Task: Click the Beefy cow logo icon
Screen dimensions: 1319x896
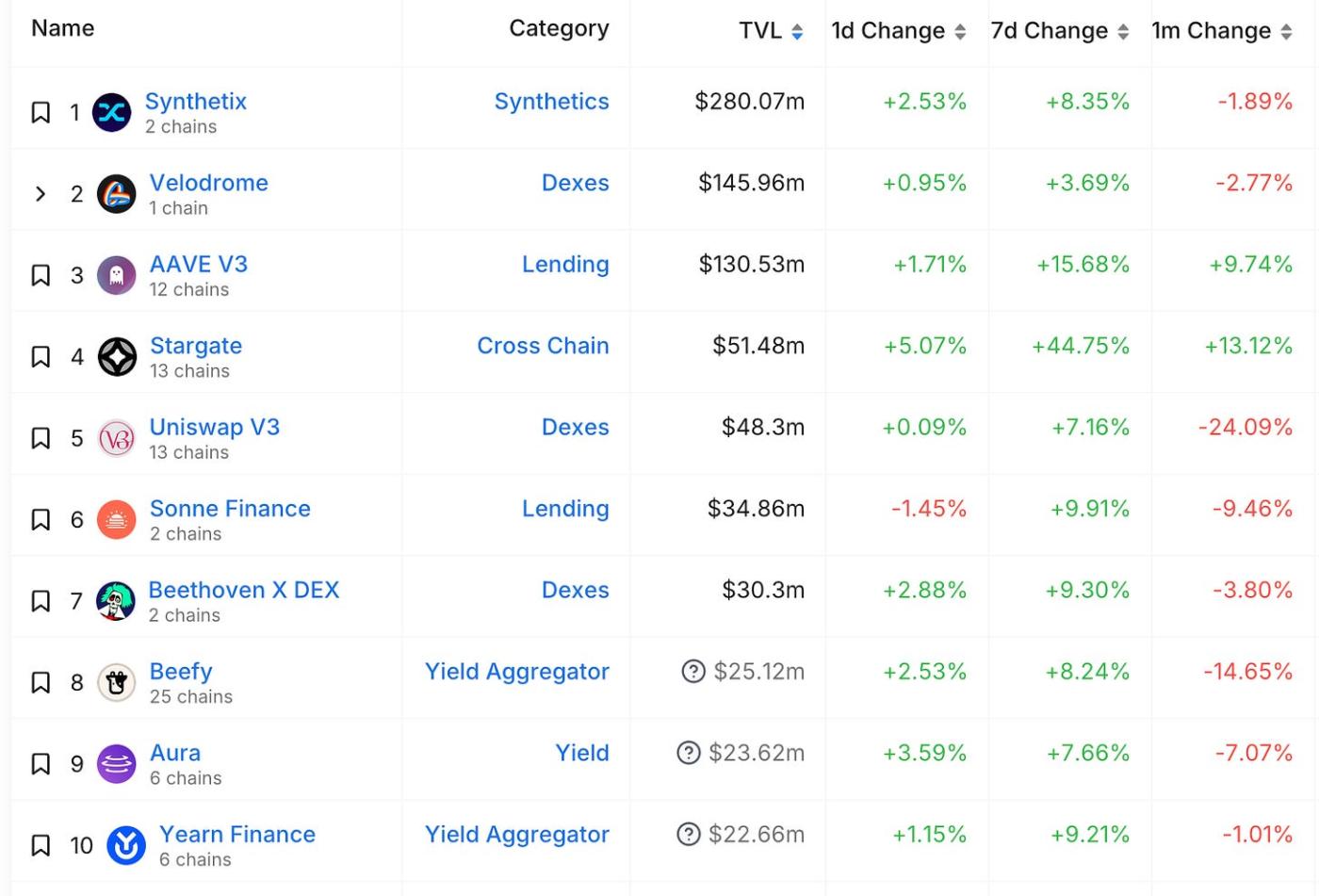Action: (117, 683)
